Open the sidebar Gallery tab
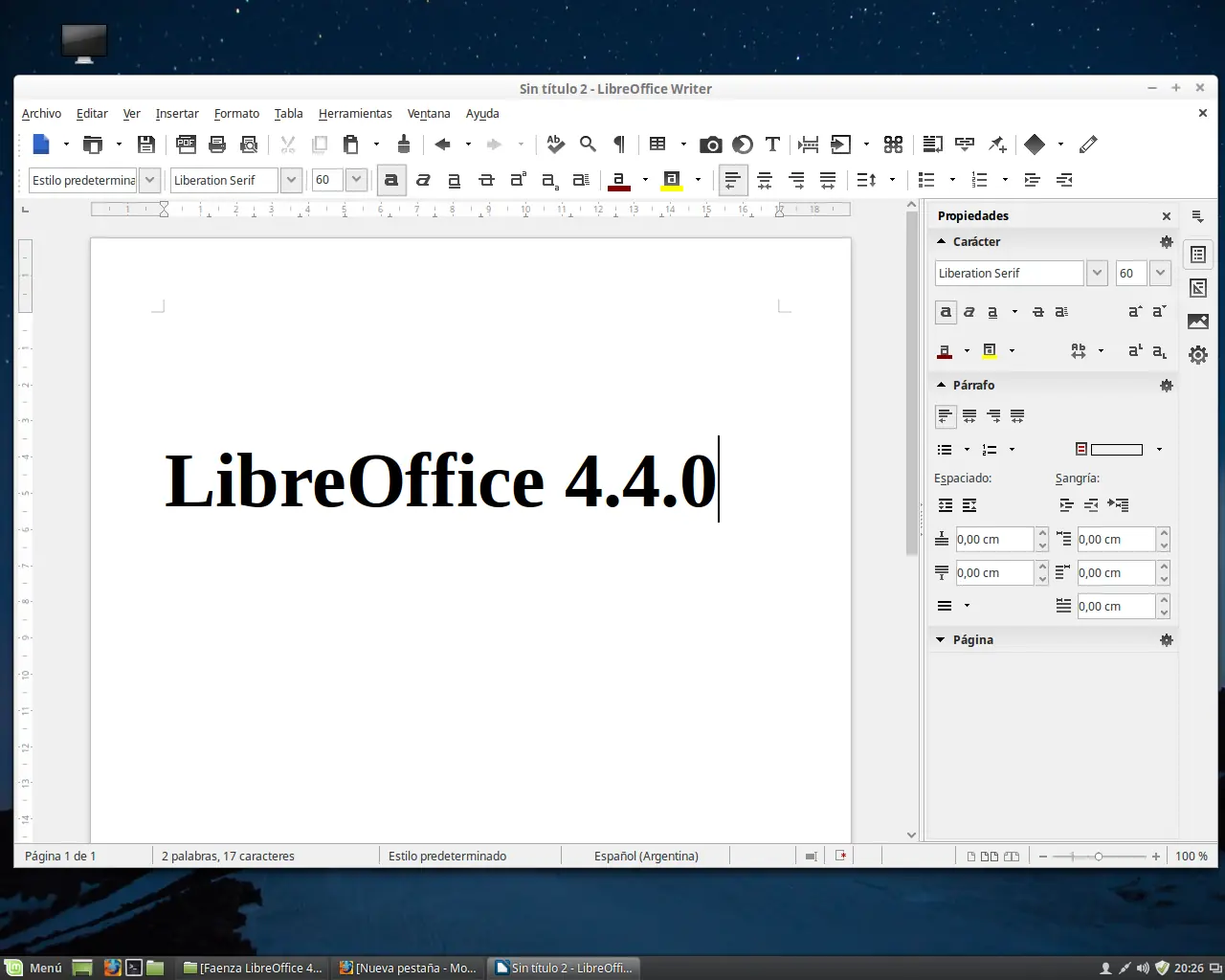 click(1198, 322)
